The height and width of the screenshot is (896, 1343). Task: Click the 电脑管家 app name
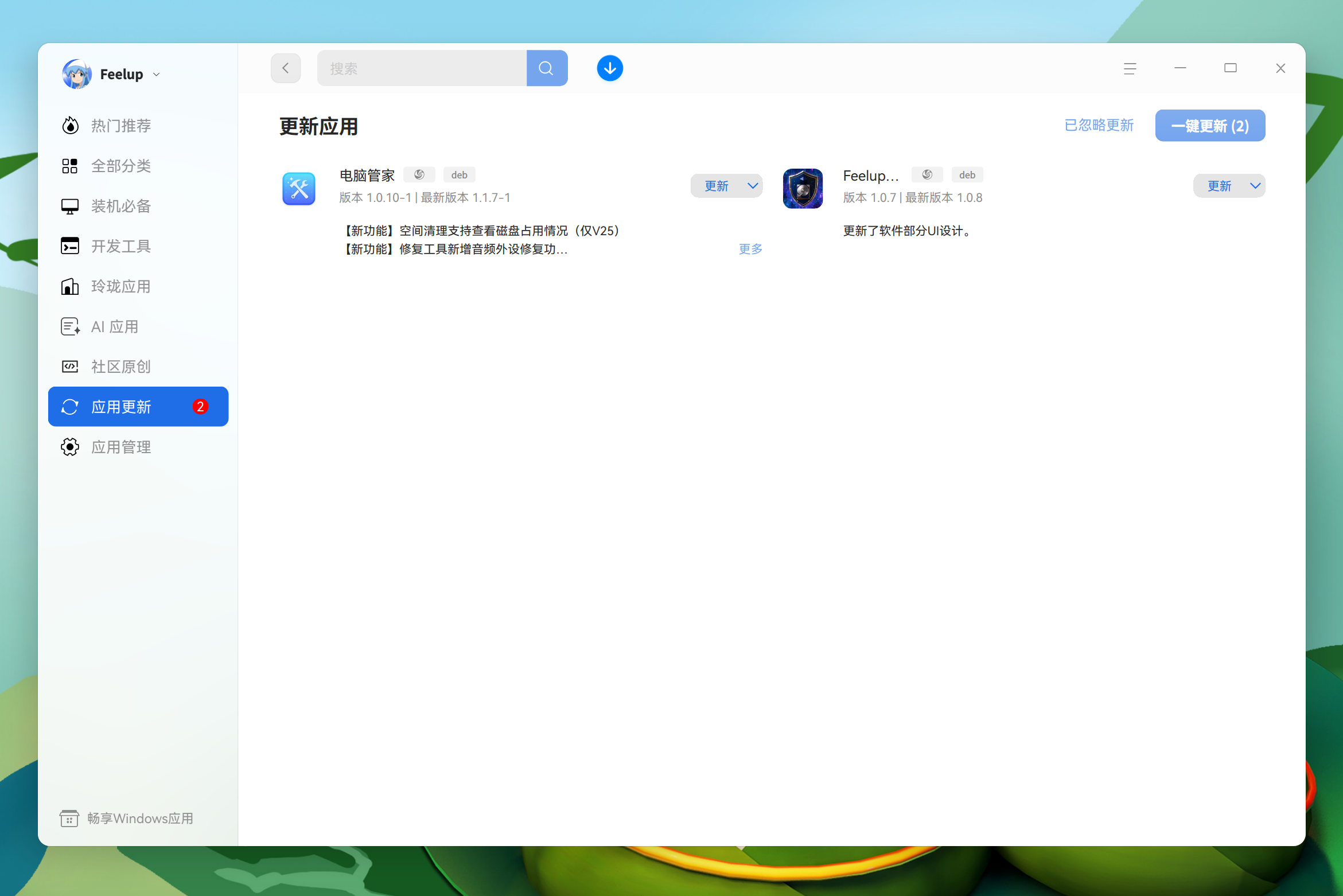pos(367,176)
